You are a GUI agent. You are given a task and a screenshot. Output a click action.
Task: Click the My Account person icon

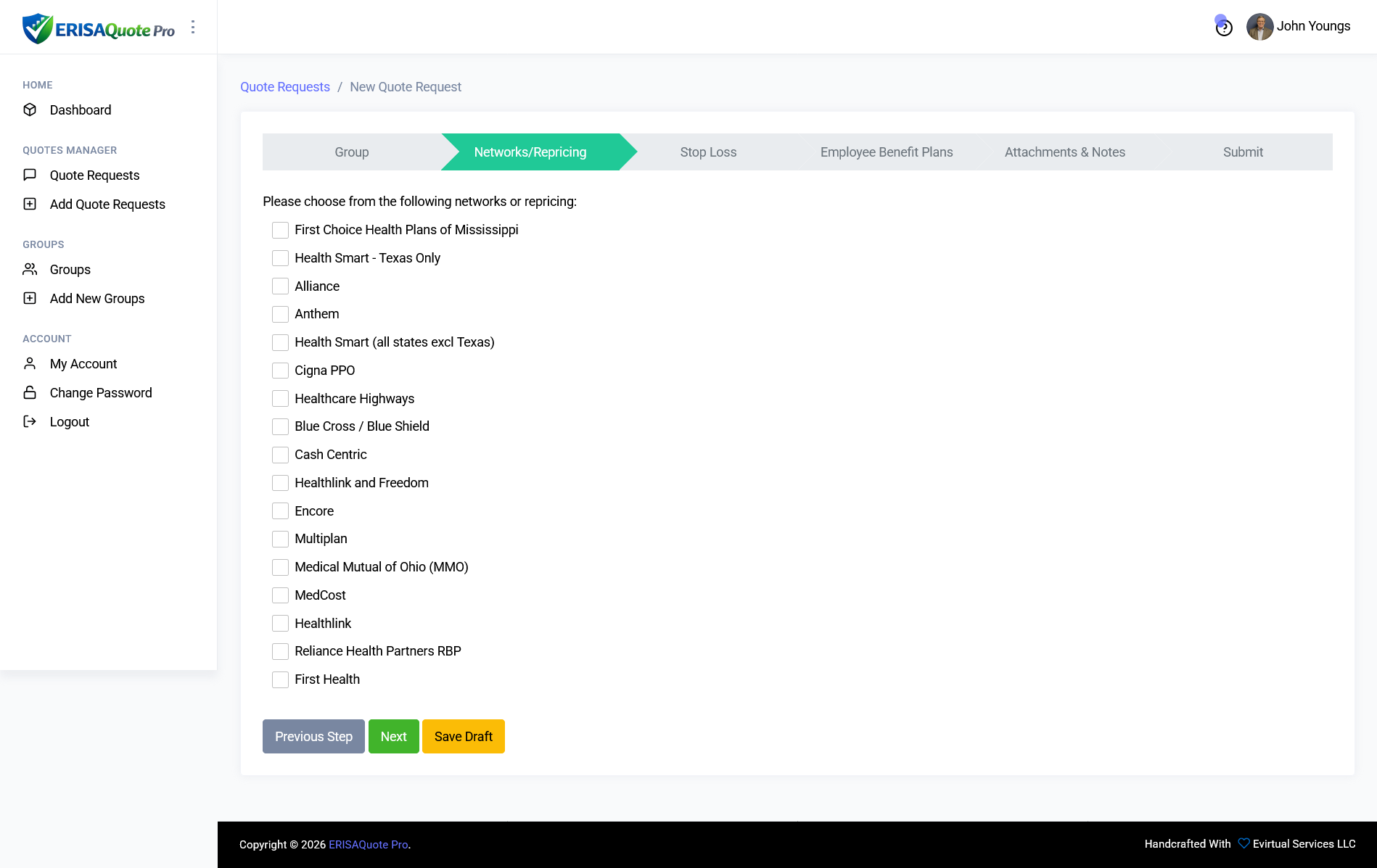point(30,363)
